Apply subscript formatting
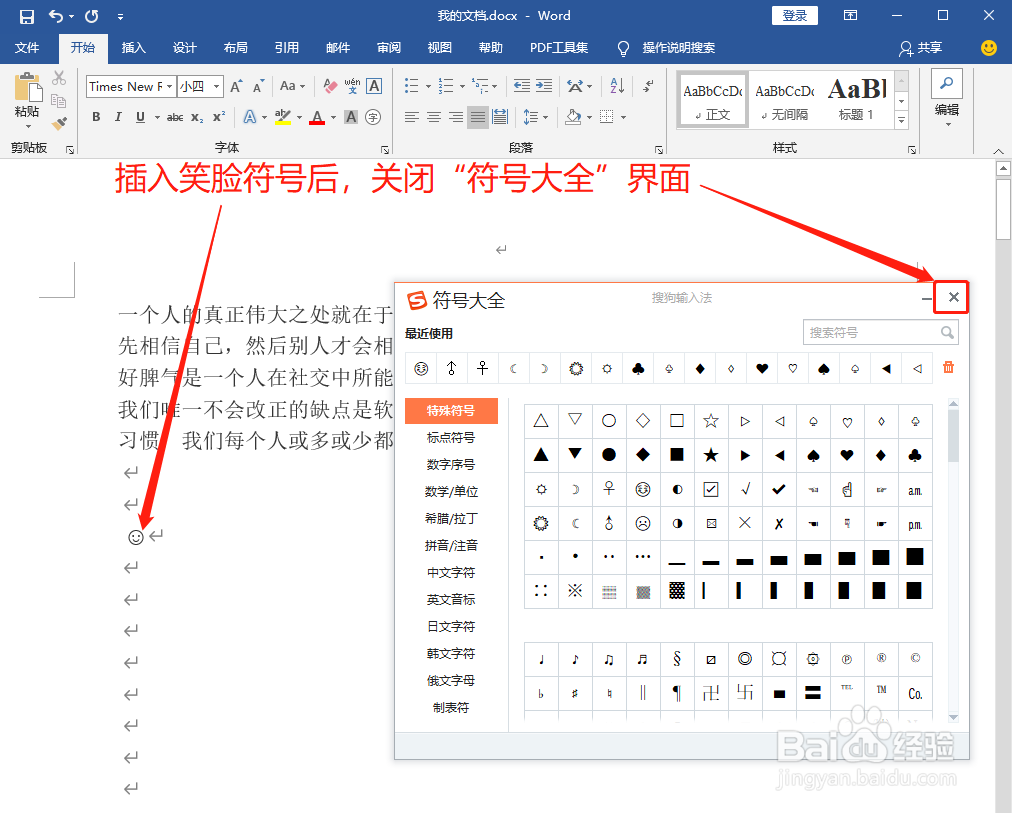The width and height of the screenshot is (1012, 813). pyautogui.click(x=196, y=117)
